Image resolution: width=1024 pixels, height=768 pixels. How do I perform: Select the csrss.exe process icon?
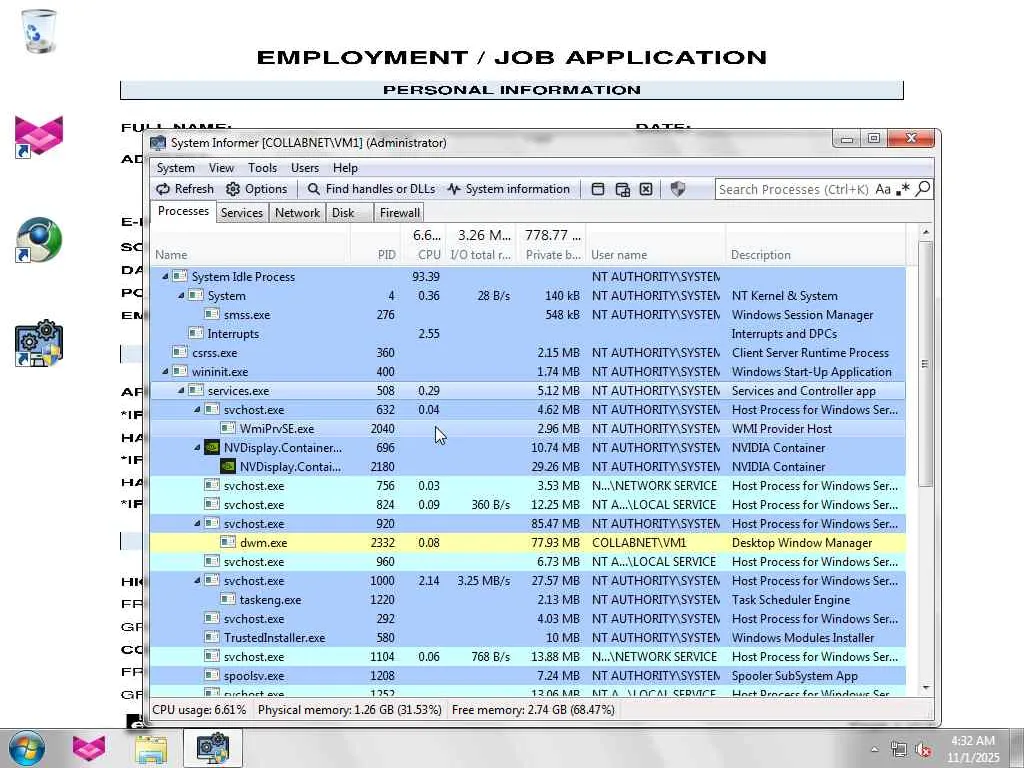pos(180,352)
